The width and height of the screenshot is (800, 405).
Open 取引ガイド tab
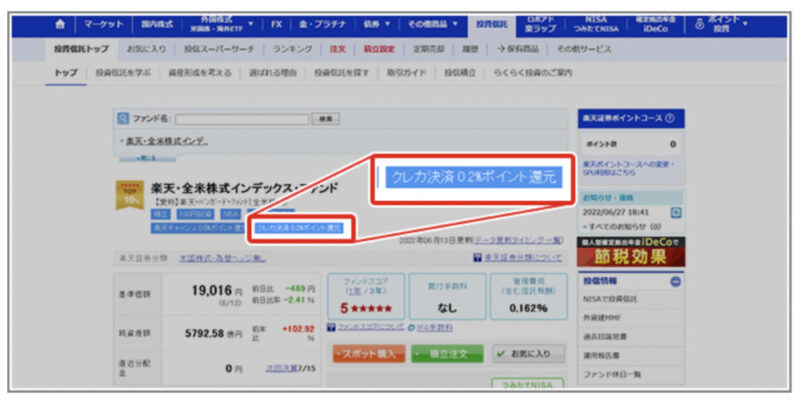point(406,73)
